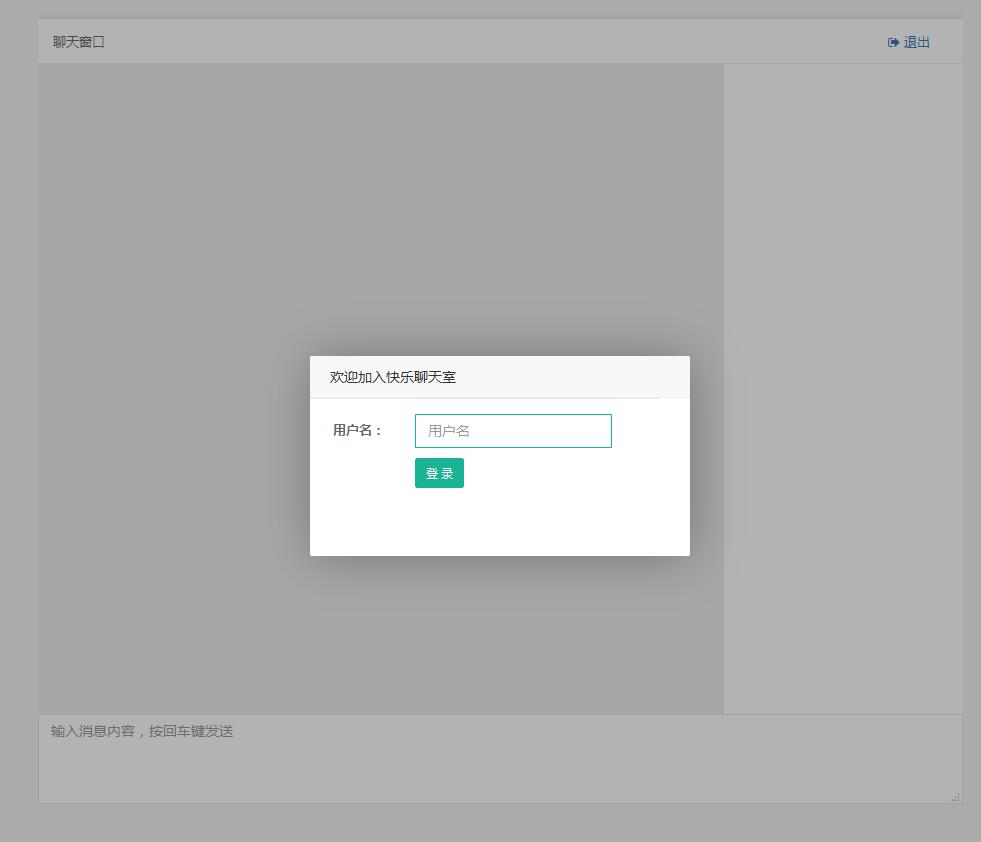Click the 用户名： field label
The image size is (981, 842).
[358, 430]
